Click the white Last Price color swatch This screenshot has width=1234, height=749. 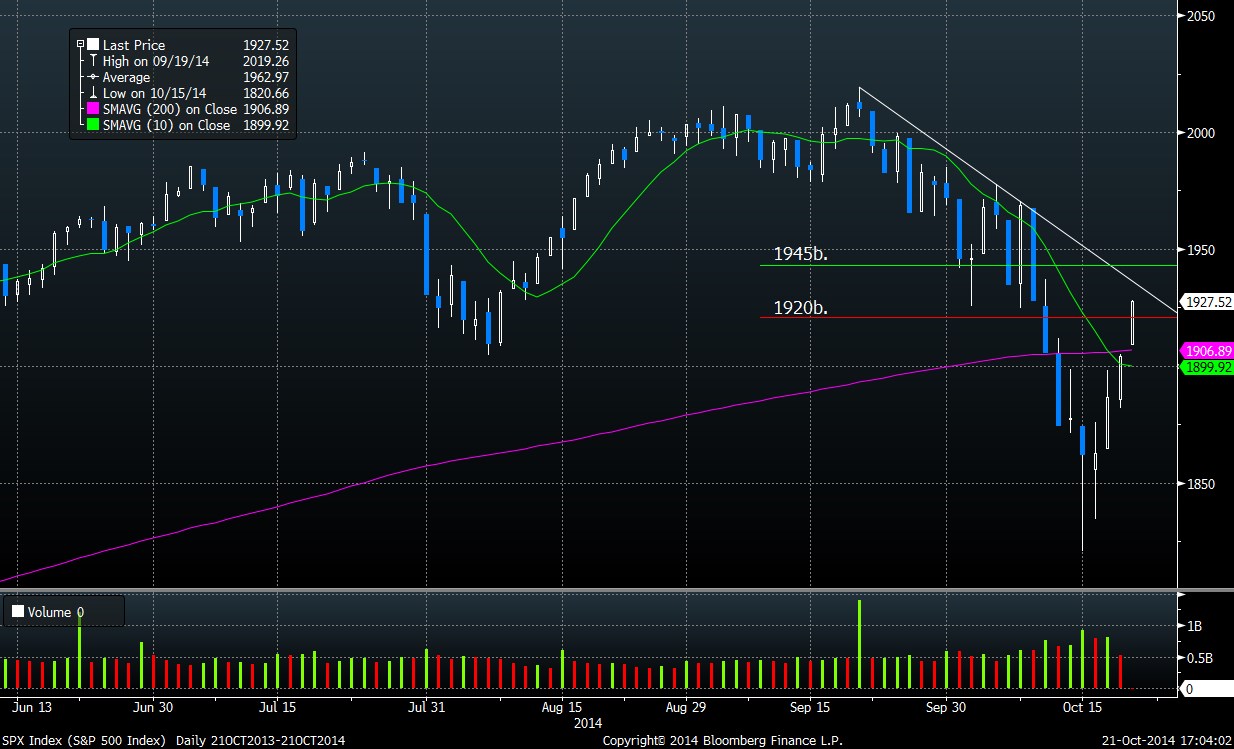click(x=93, y=45)
